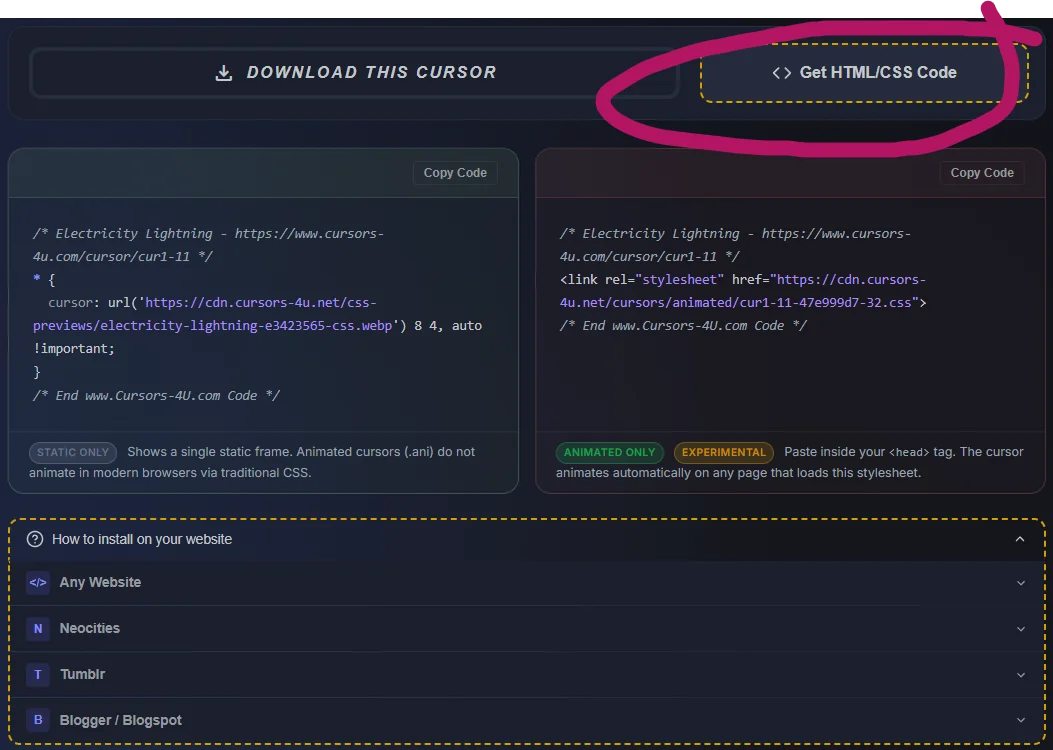Click the Neocities N icon

pyautogui.click(x=38, y=628)
